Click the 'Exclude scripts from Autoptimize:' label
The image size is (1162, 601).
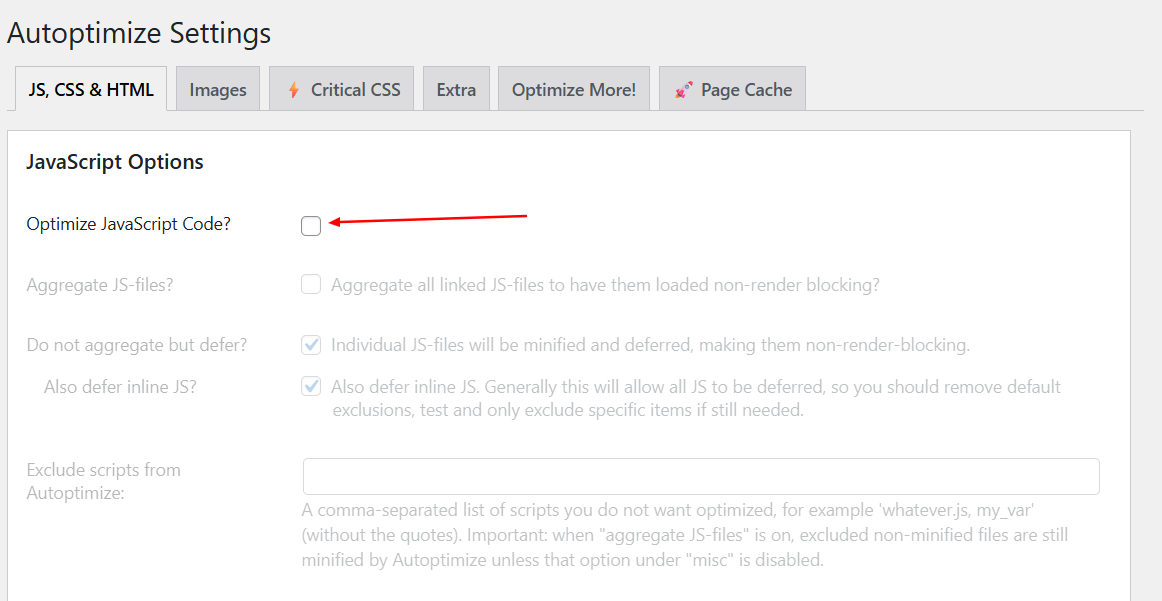pyautogui.click(x=103, y=480)
